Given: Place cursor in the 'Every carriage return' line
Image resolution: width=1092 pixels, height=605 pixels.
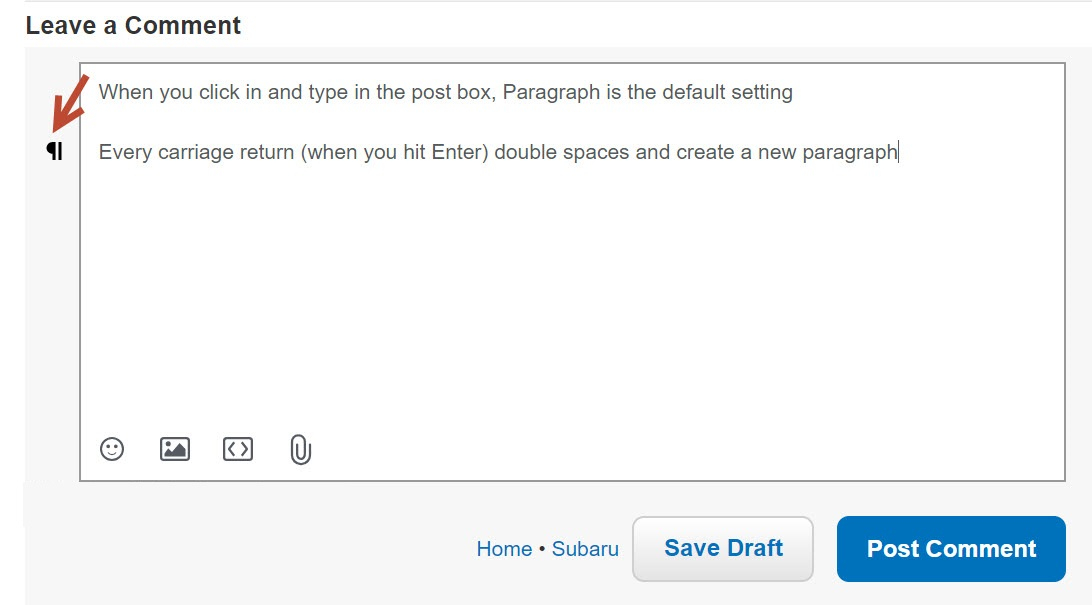Looking at the screenshot, I should pos(498,152).
